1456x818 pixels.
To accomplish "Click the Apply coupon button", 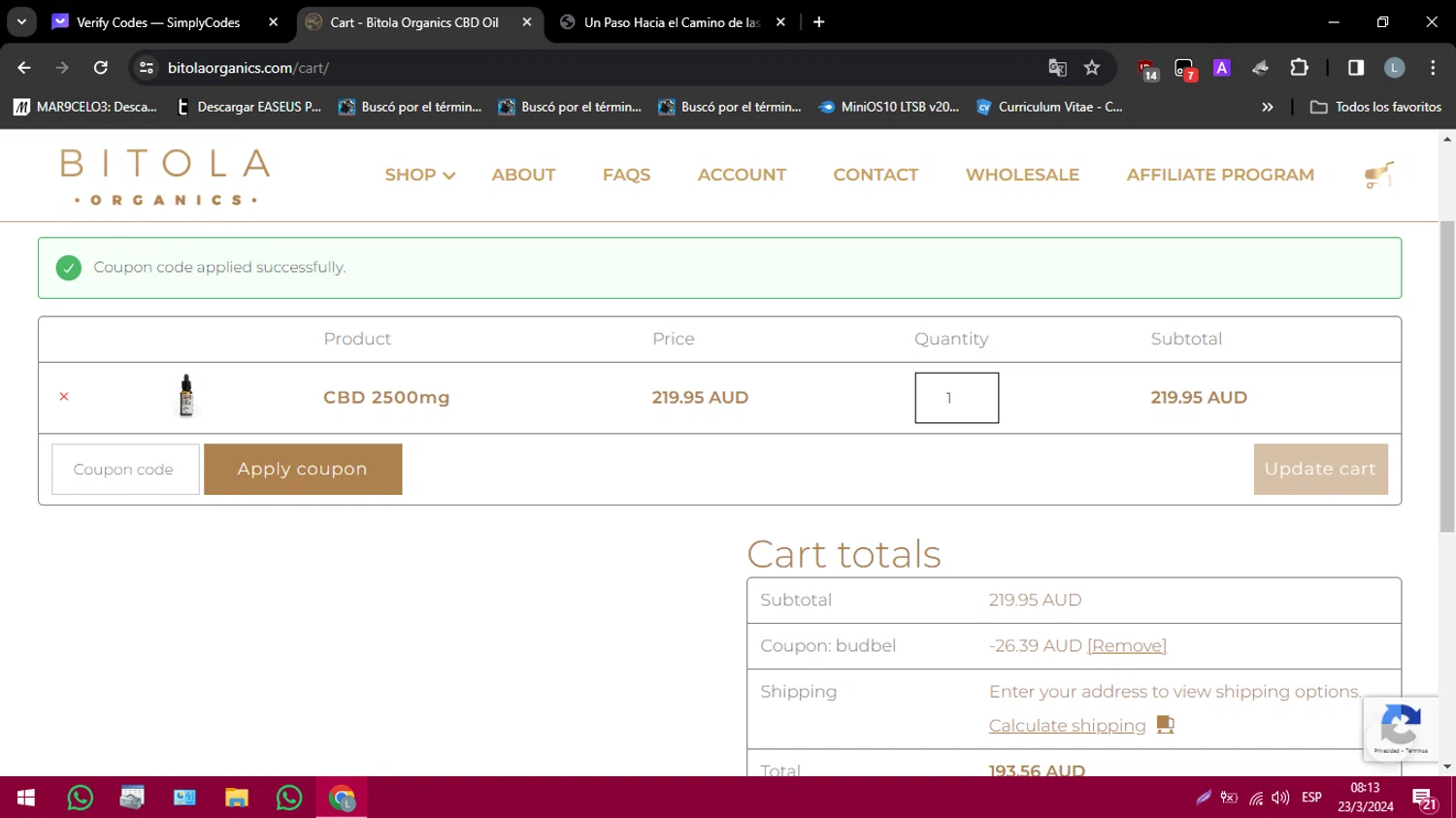I will point(303,469).
